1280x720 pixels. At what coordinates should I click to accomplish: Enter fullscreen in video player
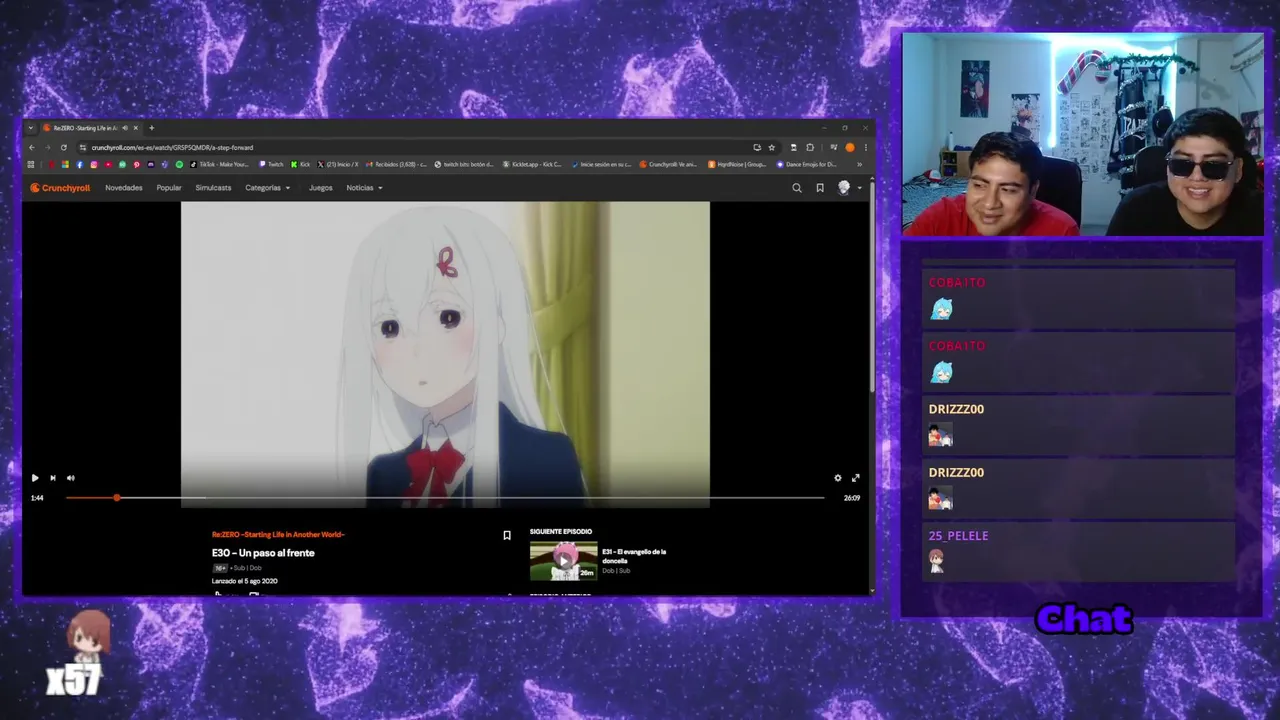pyautogui.click(x=855, y=478)
